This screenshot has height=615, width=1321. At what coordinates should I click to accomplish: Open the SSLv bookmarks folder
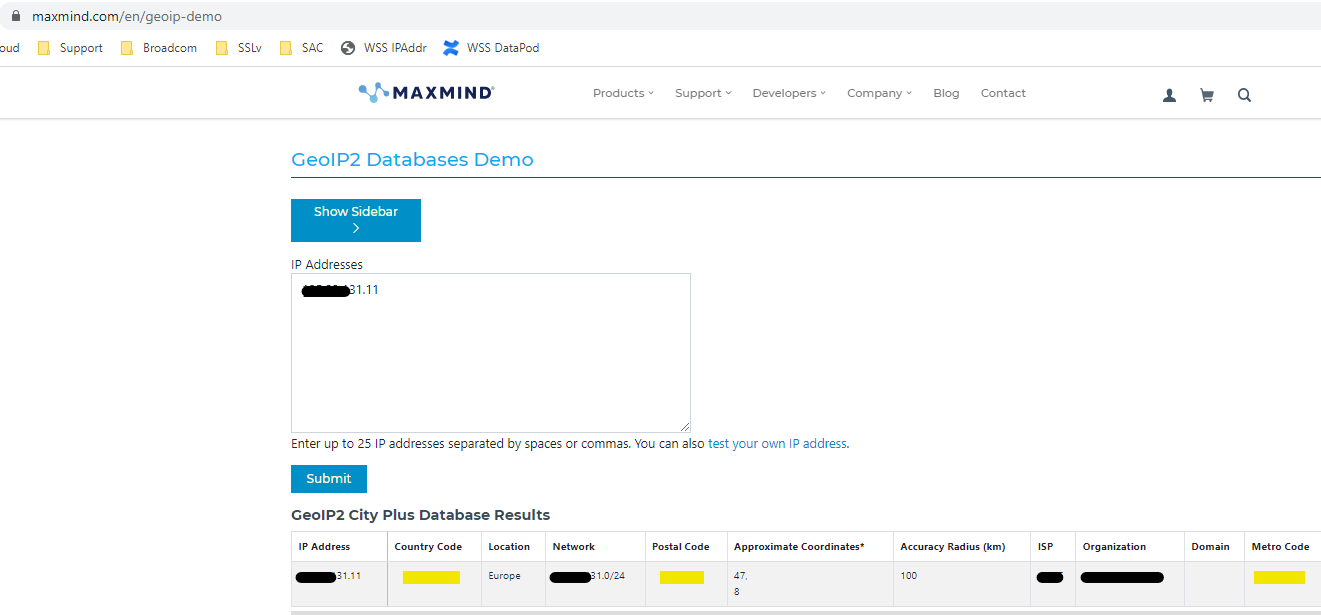coord(239,48)
